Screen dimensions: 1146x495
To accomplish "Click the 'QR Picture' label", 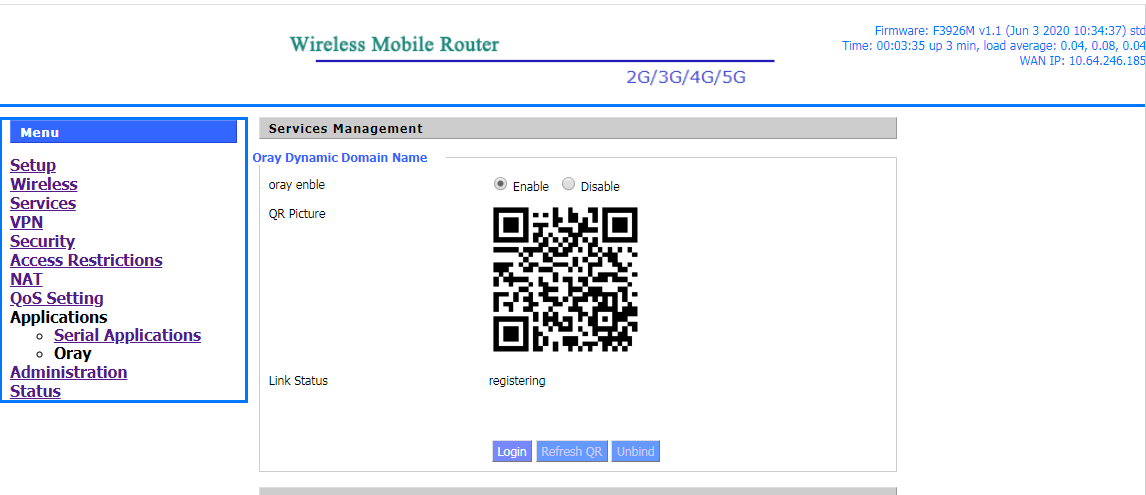I will pyautogui.click(x=297, y=214).
